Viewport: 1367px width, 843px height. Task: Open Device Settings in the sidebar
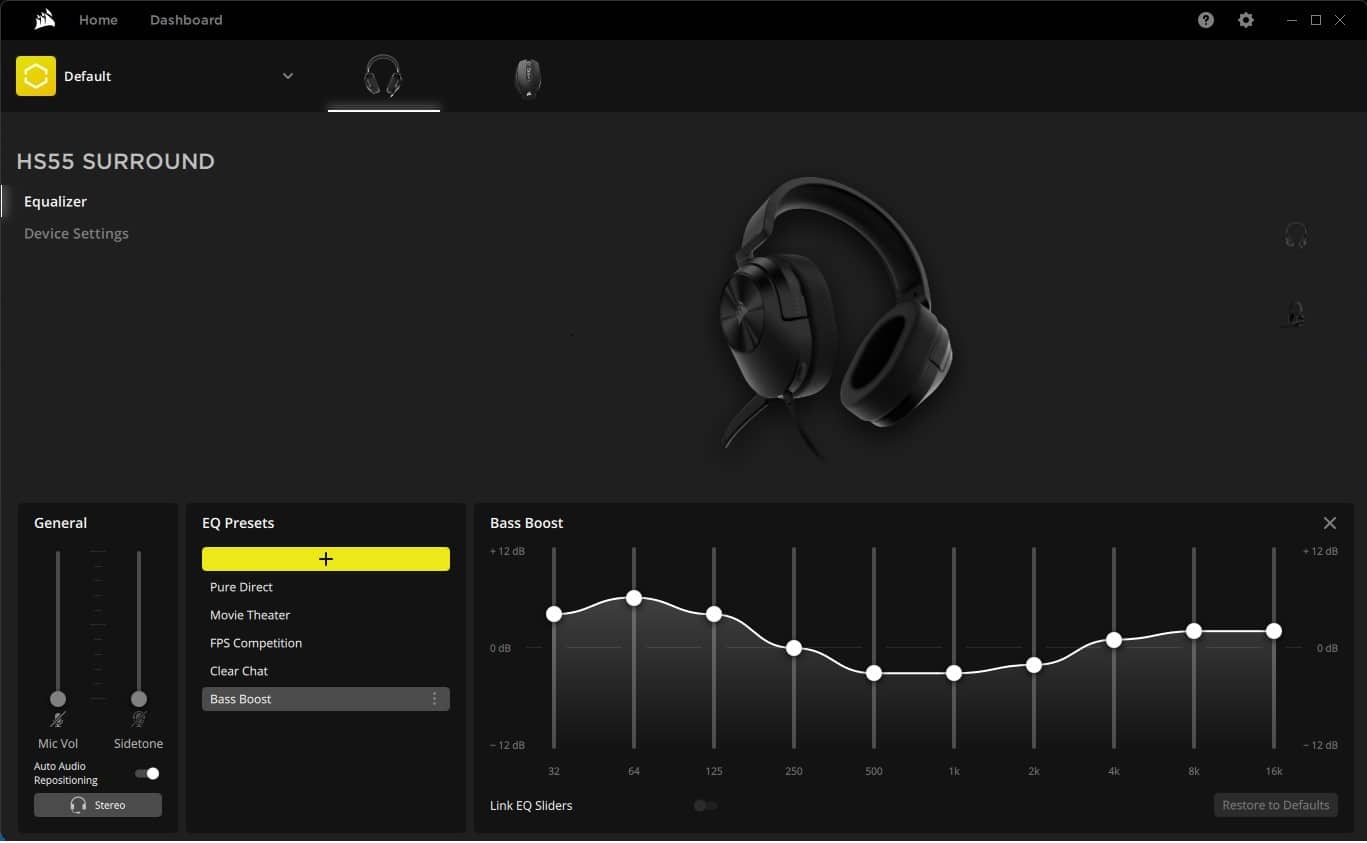76,233
